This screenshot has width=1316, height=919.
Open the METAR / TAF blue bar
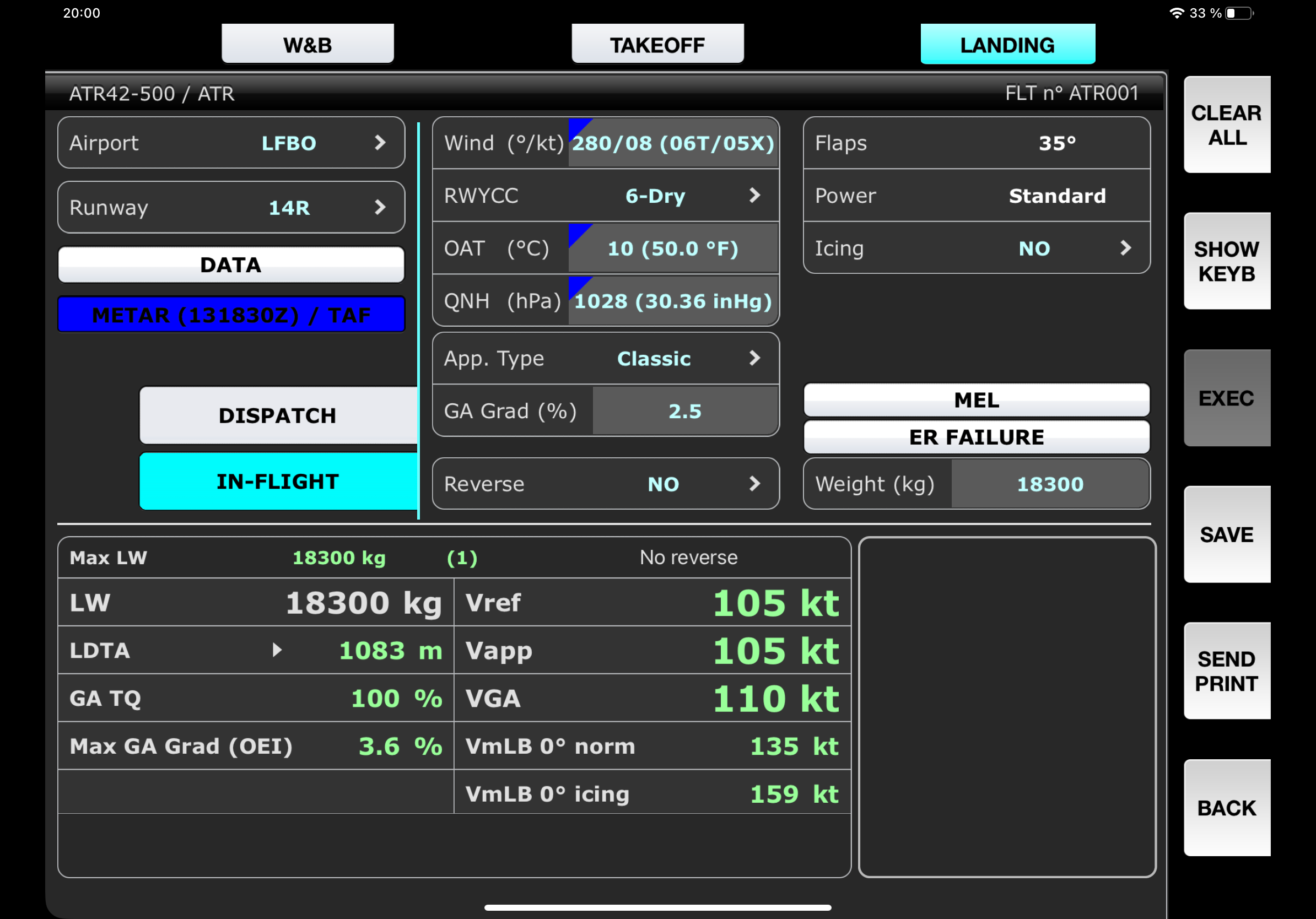(x=231, y=315)
